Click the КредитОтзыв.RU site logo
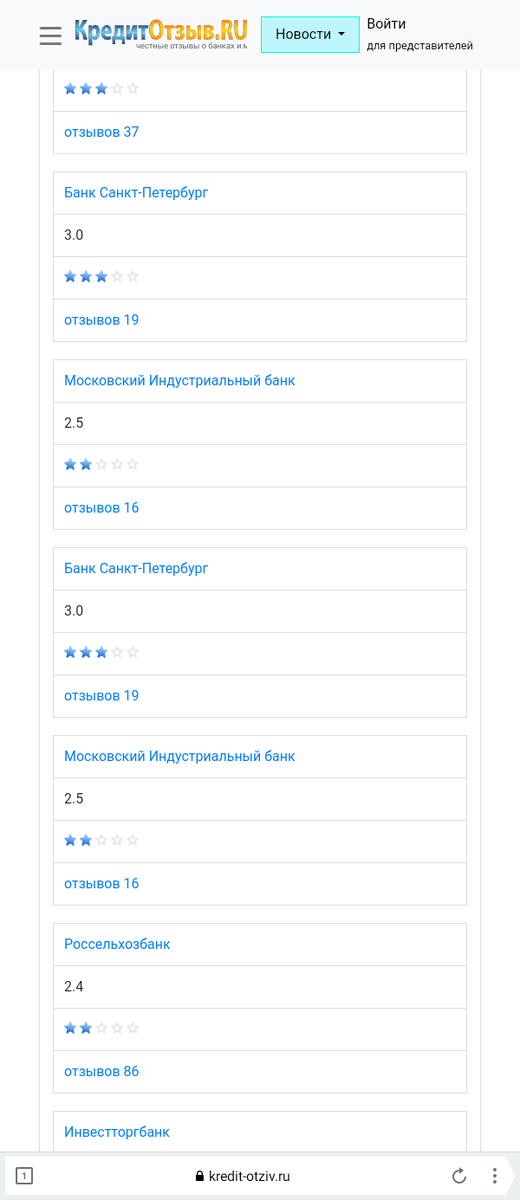The width and height of the screenshot is (520, 1200). (160, 34)
